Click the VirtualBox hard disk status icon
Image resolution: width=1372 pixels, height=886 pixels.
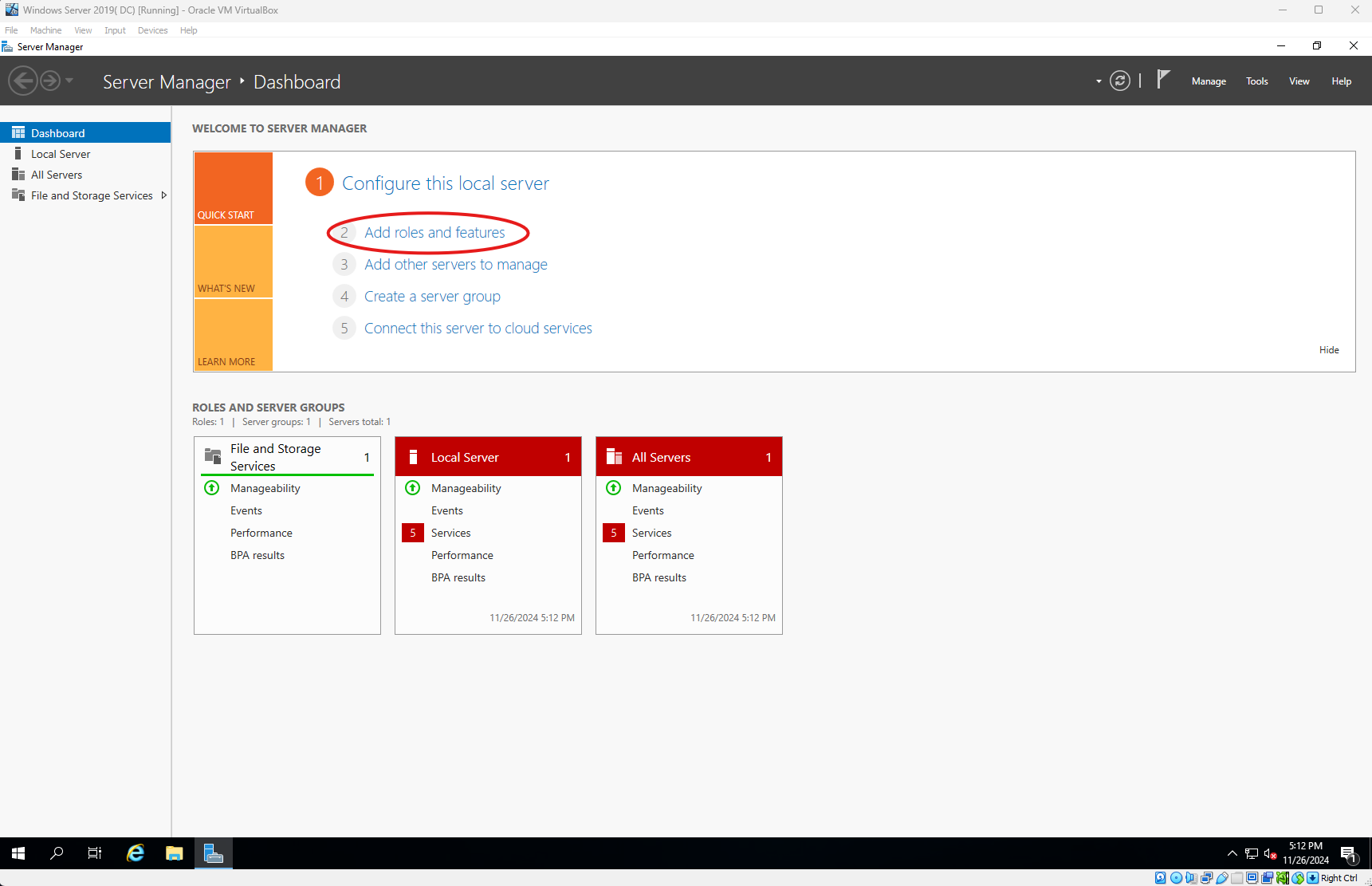click(x=1161, y=878)
